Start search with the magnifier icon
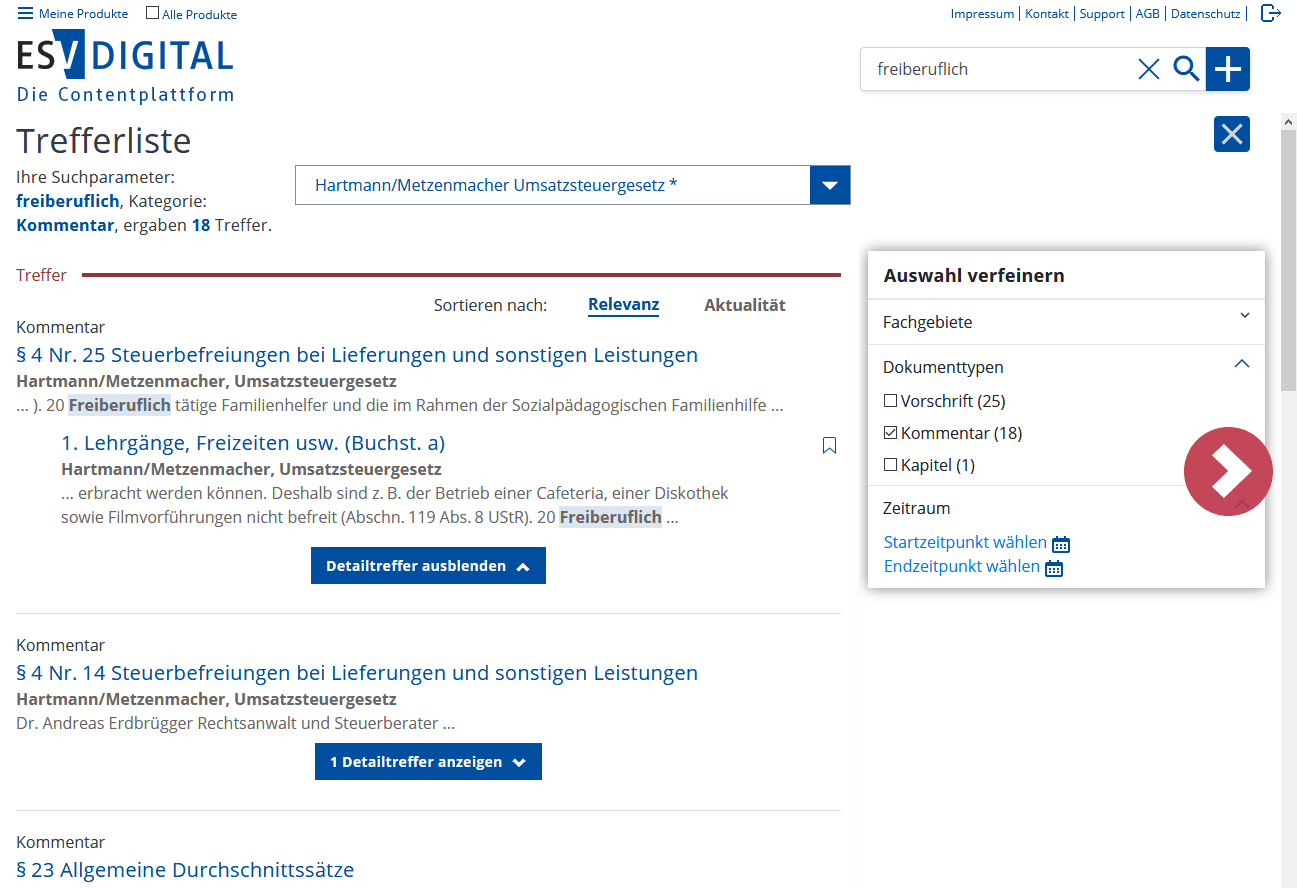 pyautogui.click(x=1186, y=69)
